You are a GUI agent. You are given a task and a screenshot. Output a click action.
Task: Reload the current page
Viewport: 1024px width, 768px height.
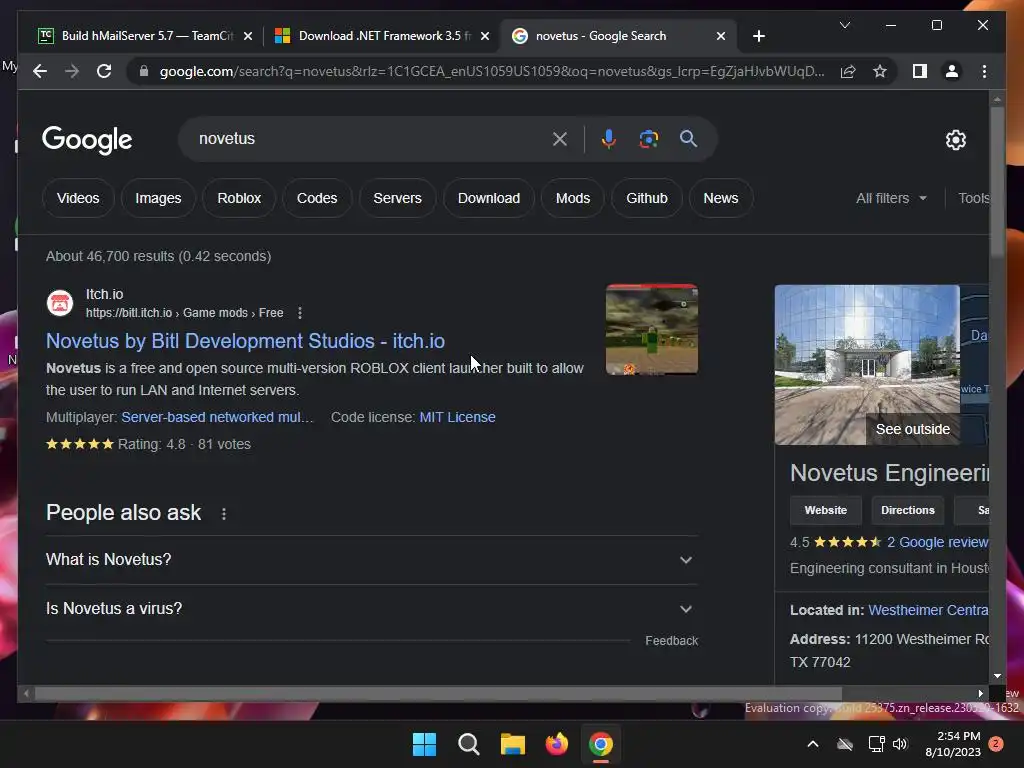tap(104, 71)
